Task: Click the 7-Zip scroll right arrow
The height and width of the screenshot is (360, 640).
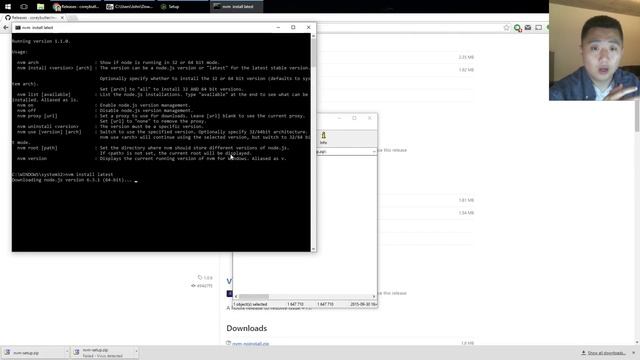Action: 374,297
